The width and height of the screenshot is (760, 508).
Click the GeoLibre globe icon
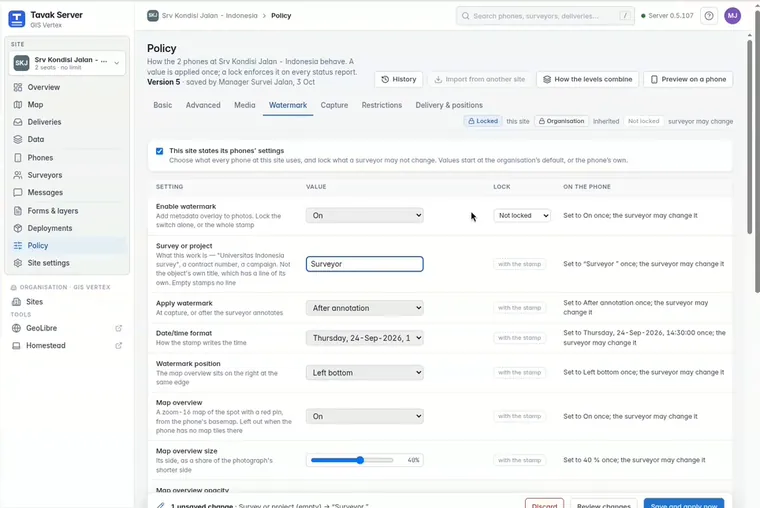pyautogui.click(x=16, y=328)
